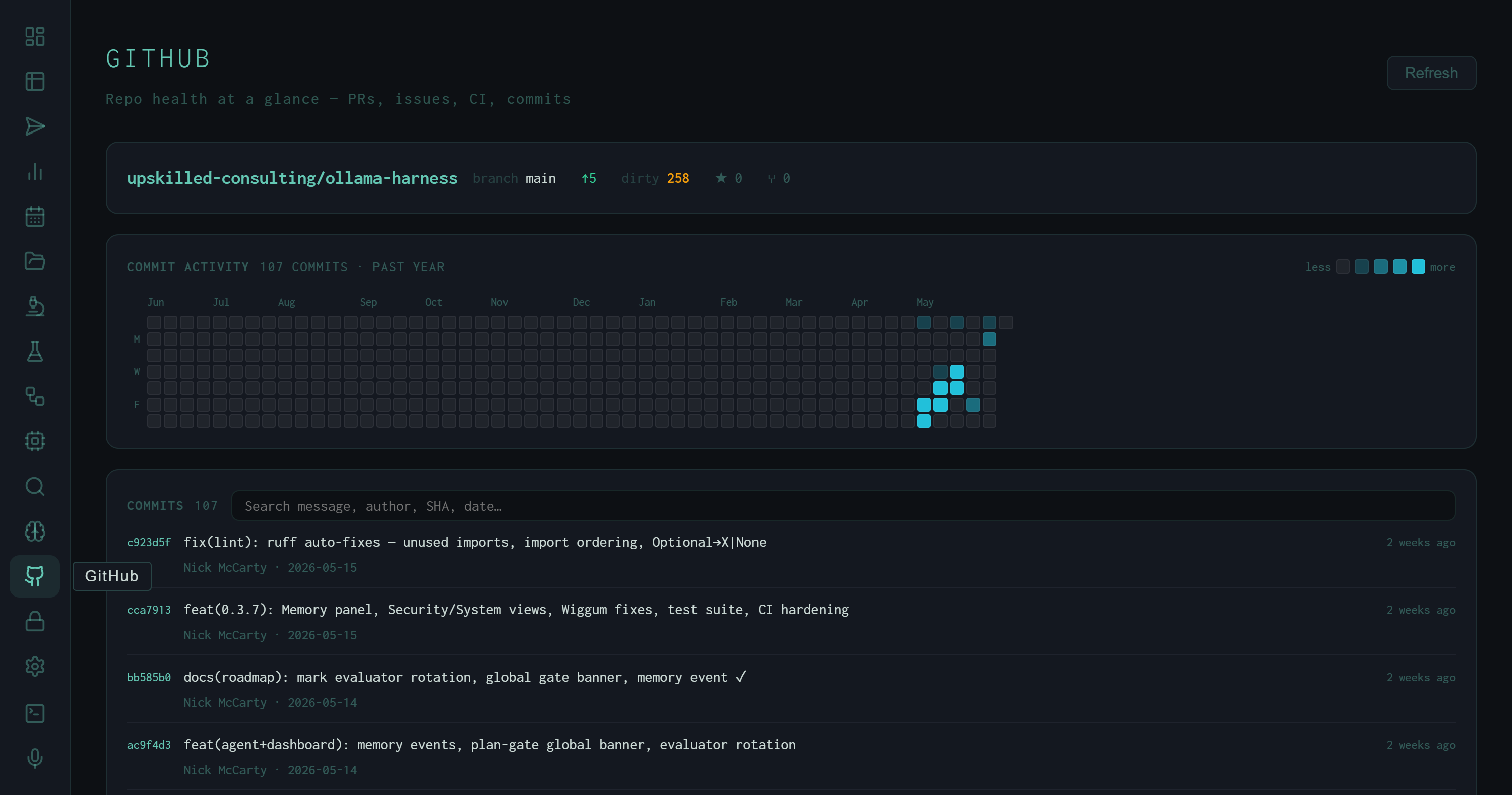Select the flask experiments icon
Screen dimensions: 1512x795
(x=35, y=352)
